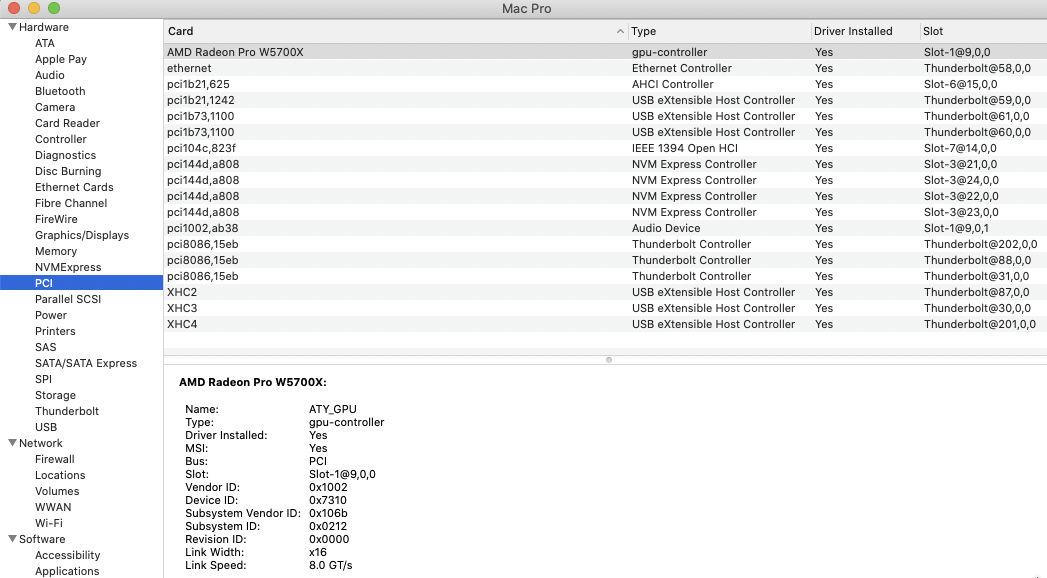The image size is (1047, 578).
Task: Select the pci1002,ab38 Audio Device row
Action: click(x=605, y=228)
